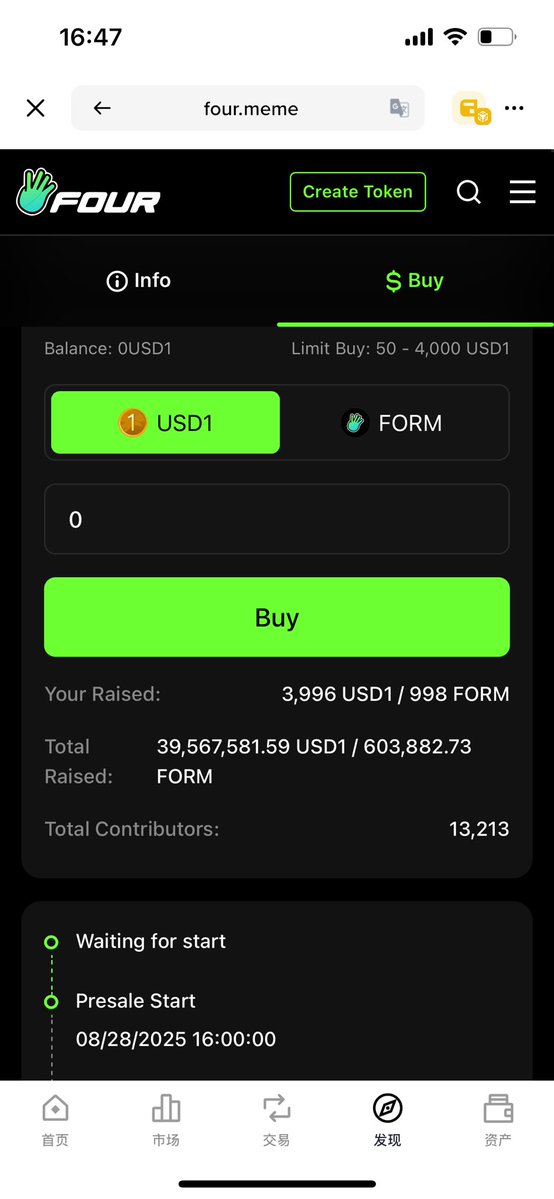Tap the browser back arrow

(102, 109)
